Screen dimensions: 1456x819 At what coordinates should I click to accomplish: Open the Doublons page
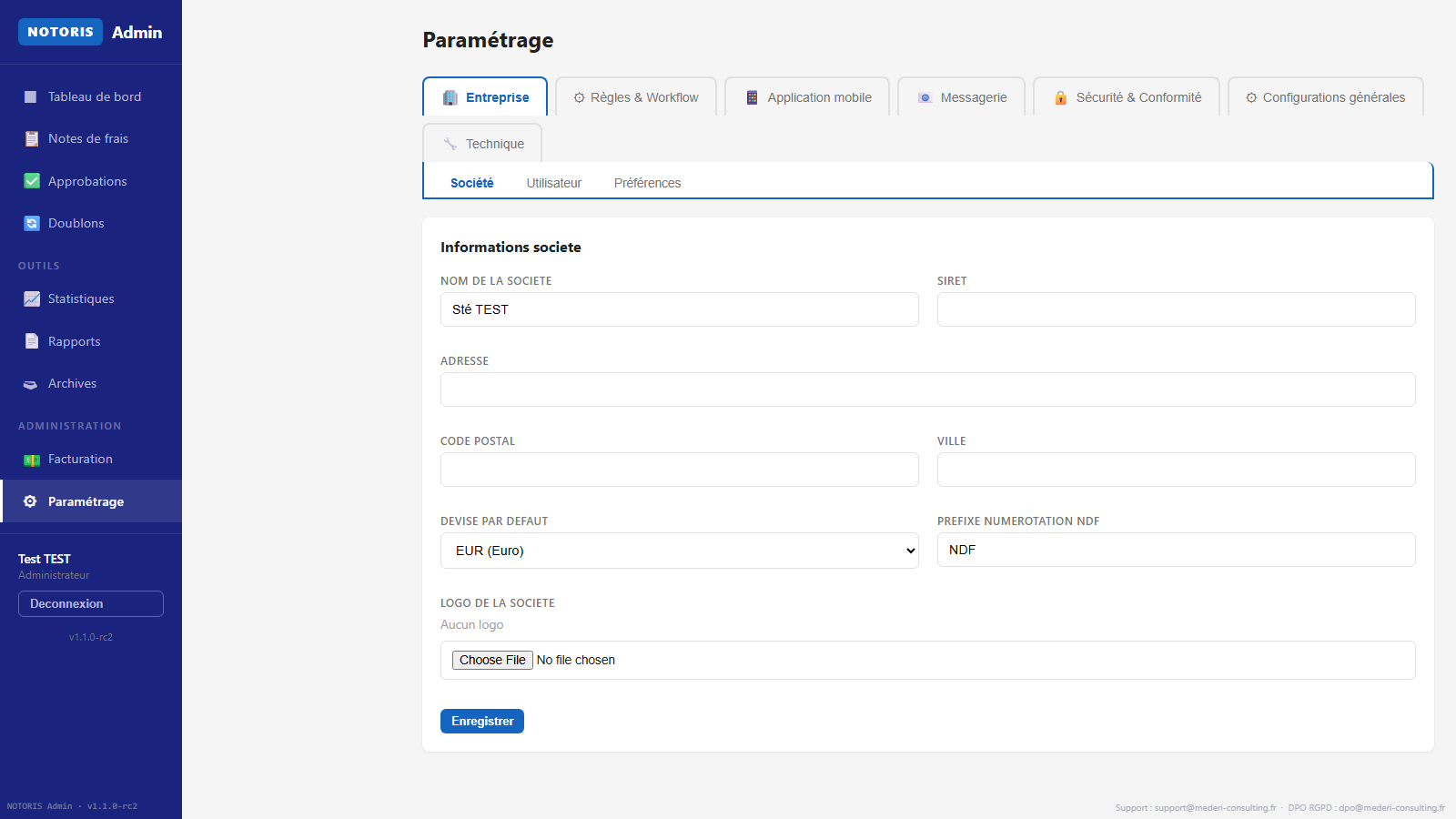[91, 223]
